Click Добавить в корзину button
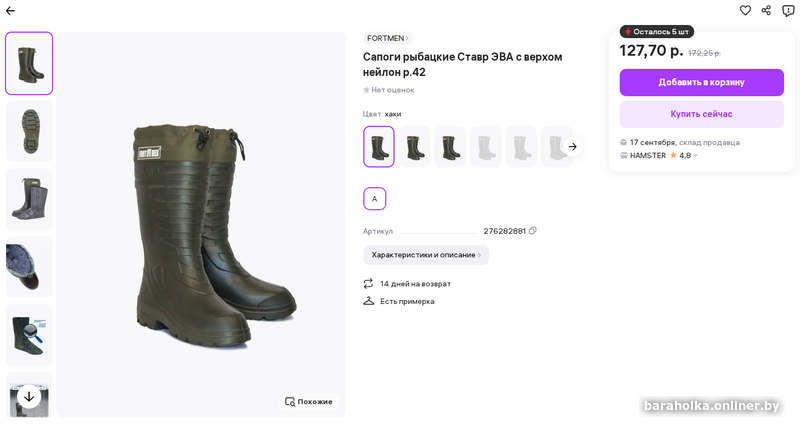The width and height of the screenshot is (800, 427). pos(701,82)
